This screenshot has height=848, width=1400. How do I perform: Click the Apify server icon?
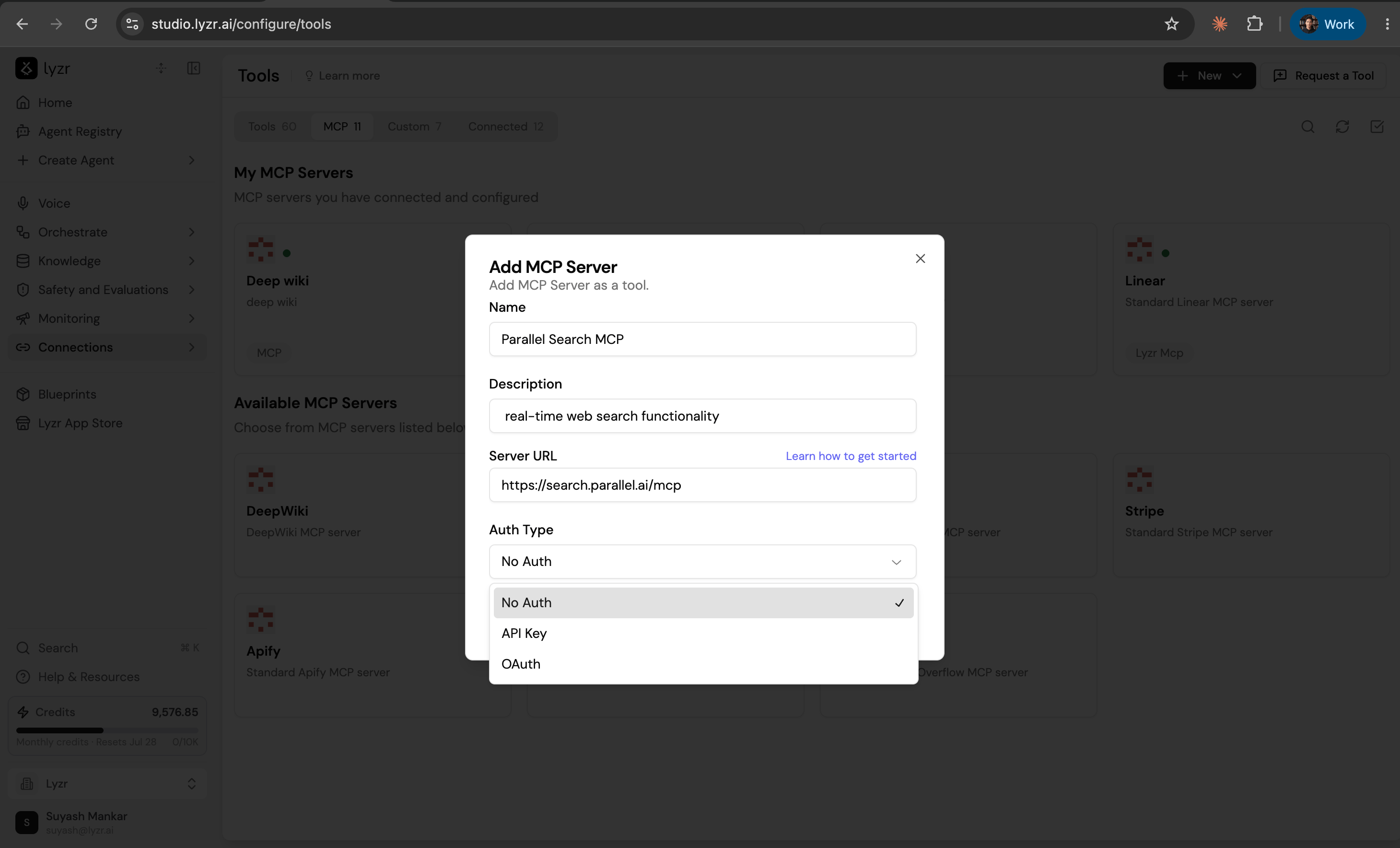[x=260, y=620]
